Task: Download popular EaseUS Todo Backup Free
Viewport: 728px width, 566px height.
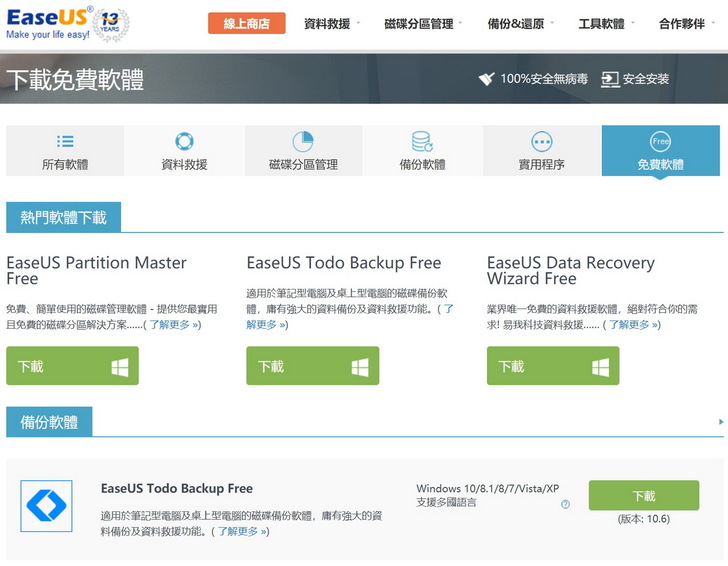Action: [x=312, y=366]
